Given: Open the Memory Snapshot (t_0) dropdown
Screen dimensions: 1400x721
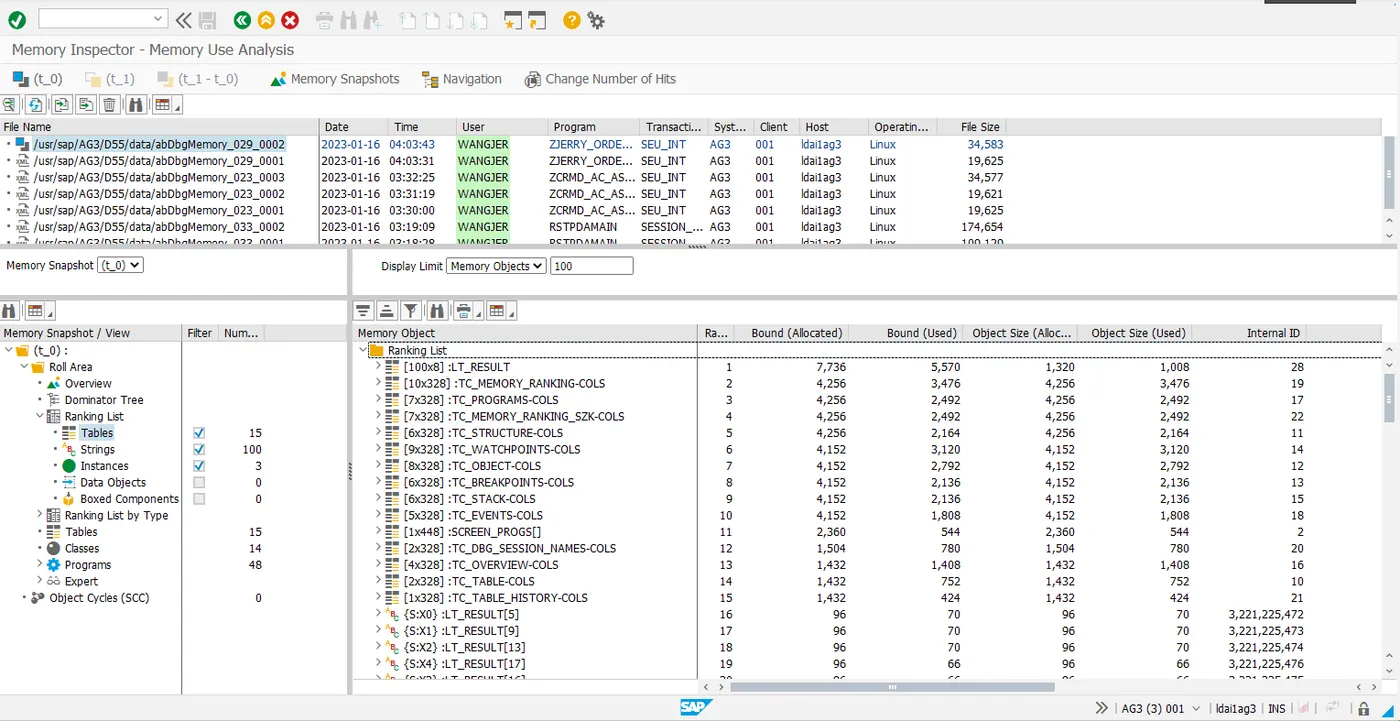Looking at the screenshot, I should coord(120,265).
